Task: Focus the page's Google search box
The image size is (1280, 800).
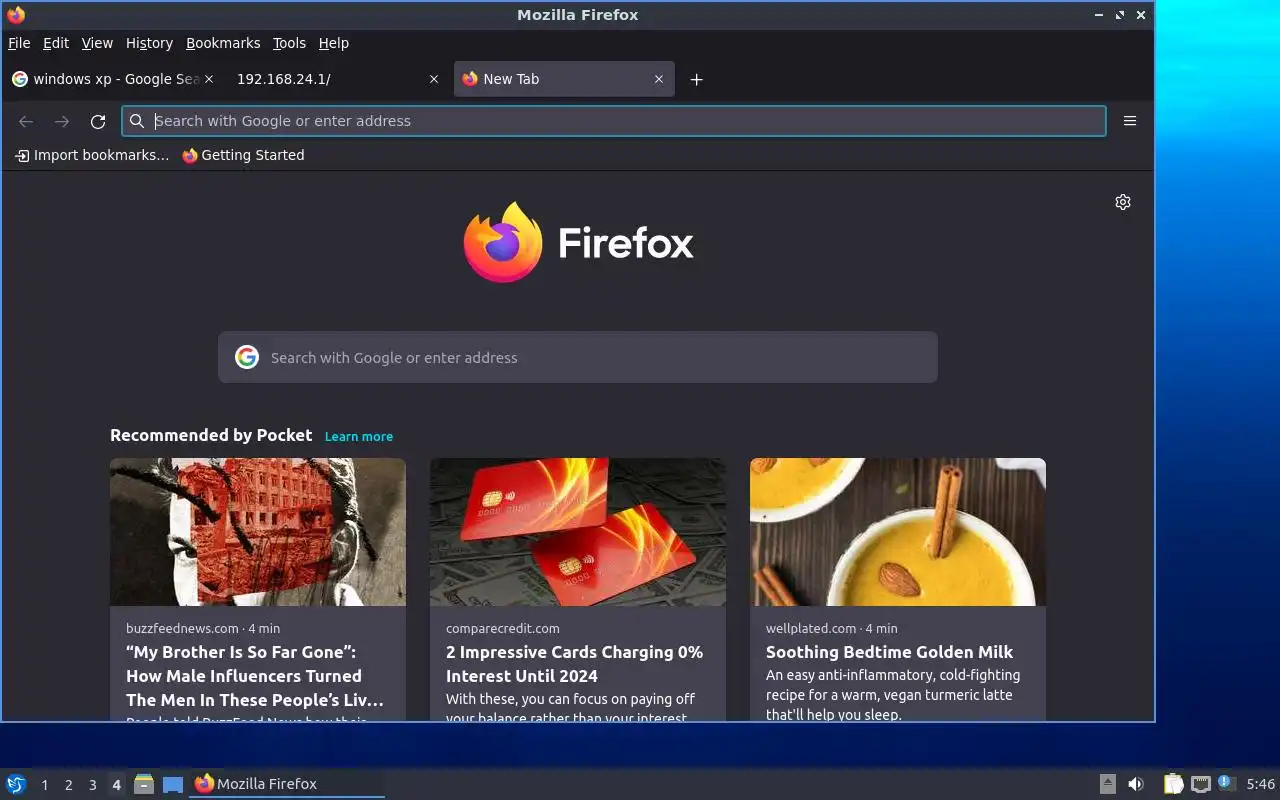Action: click(578, 357)
